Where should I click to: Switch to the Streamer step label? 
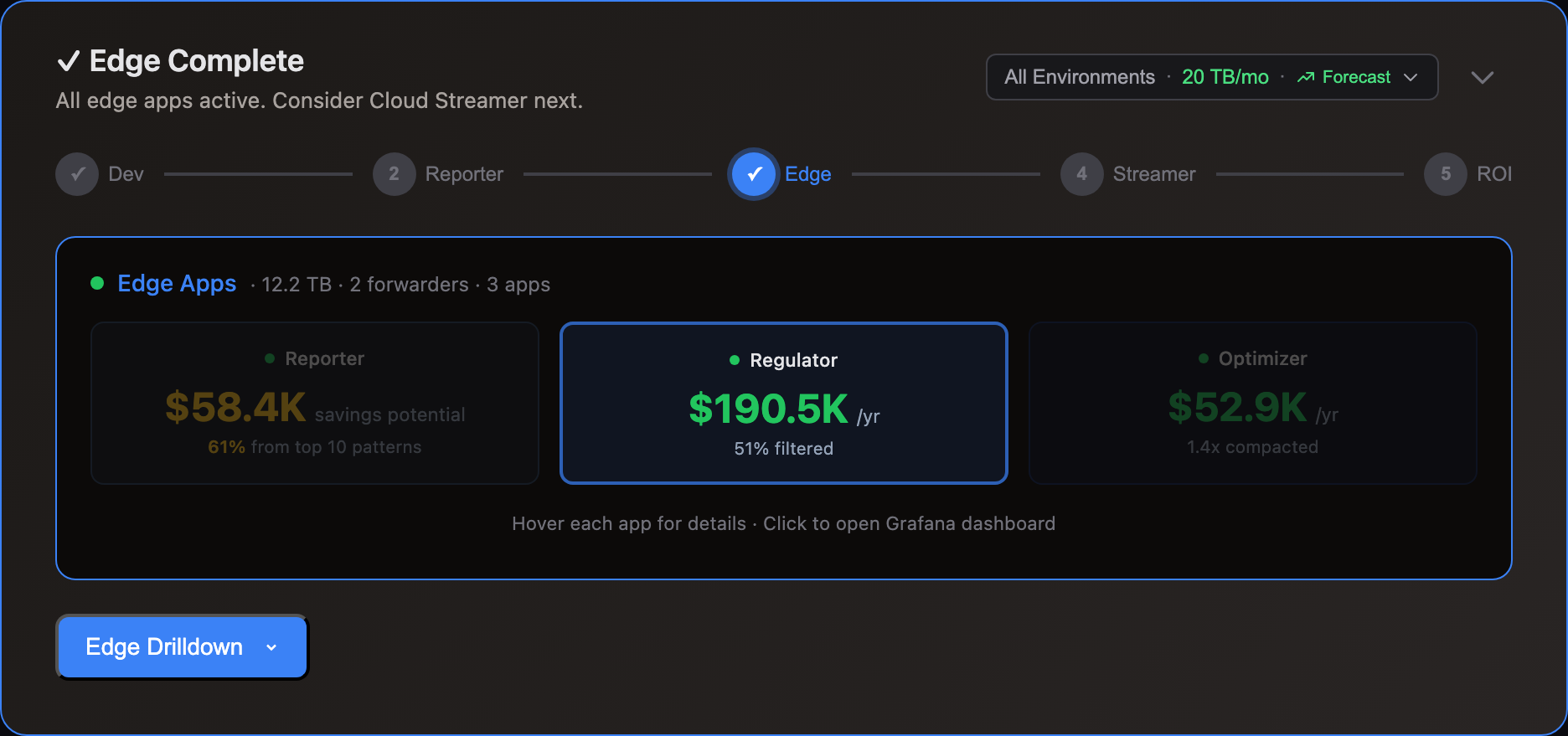click(x=1153, y=174)
